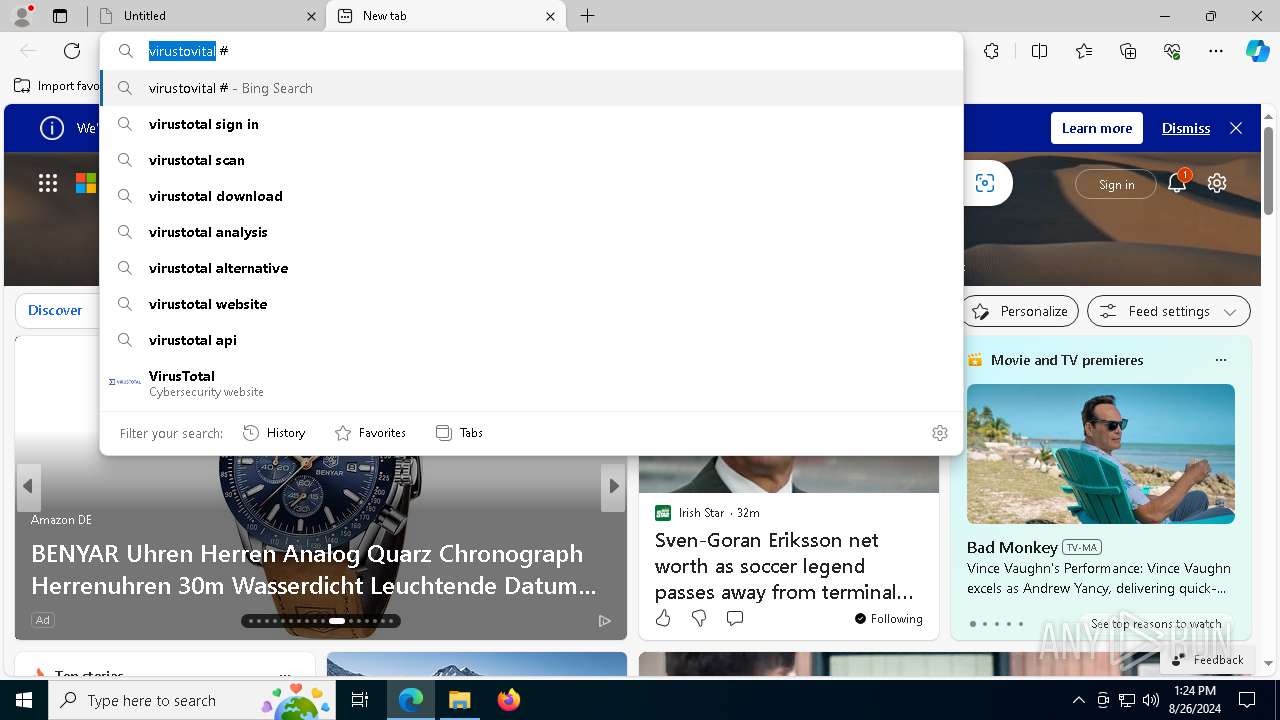1280x720 pixels.
Task: Choose suggestion virustotal api
Action: pos(531,340)
